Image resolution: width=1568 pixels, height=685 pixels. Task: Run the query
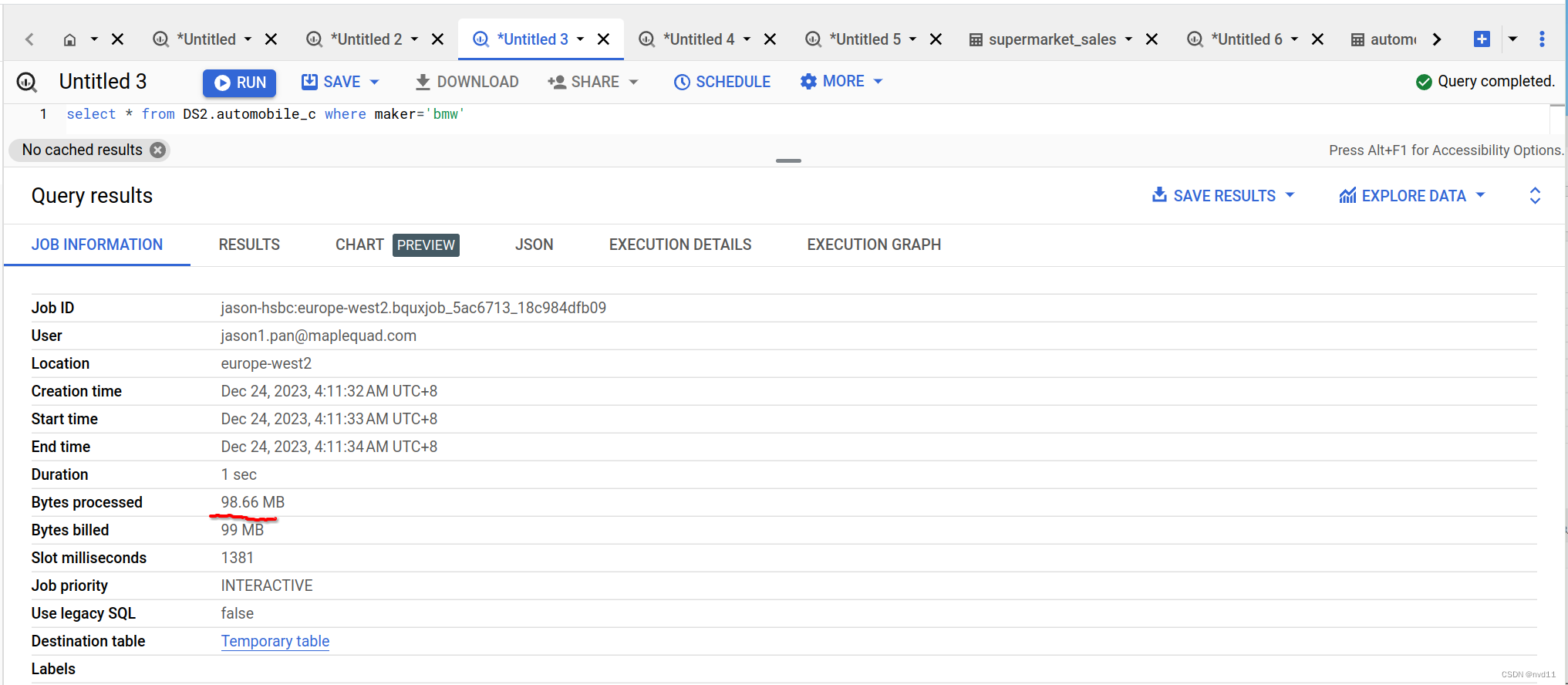point(240,83)
